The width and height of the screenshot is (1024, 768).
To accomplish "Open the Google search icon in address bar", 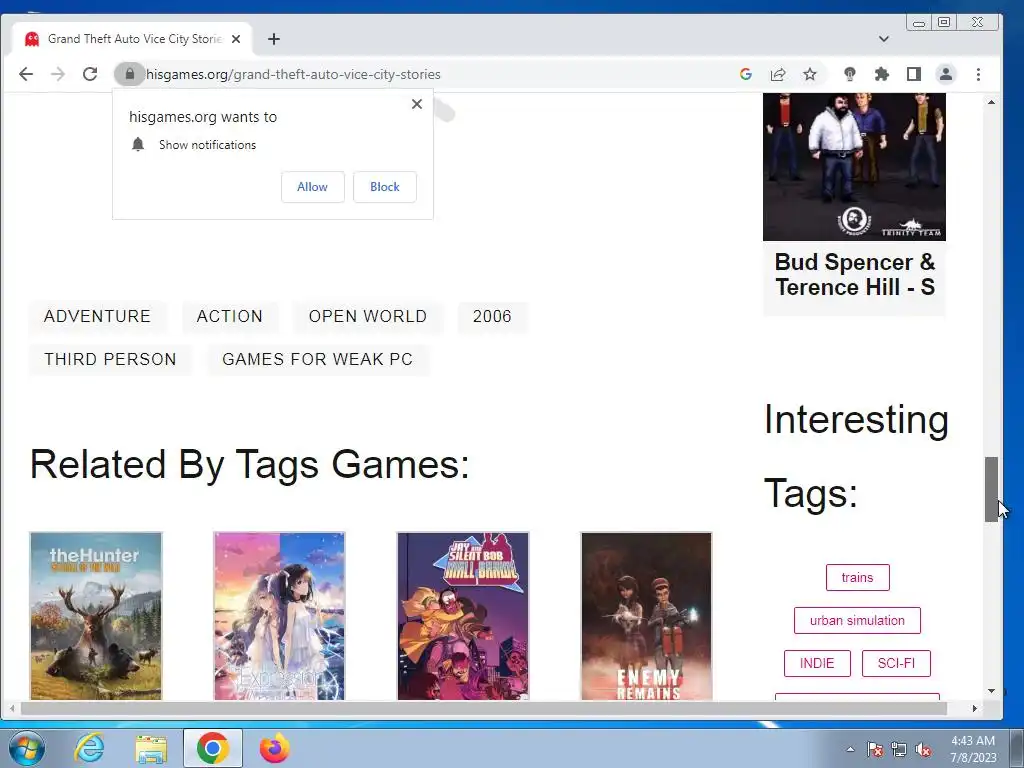I will tap(746, 74).
